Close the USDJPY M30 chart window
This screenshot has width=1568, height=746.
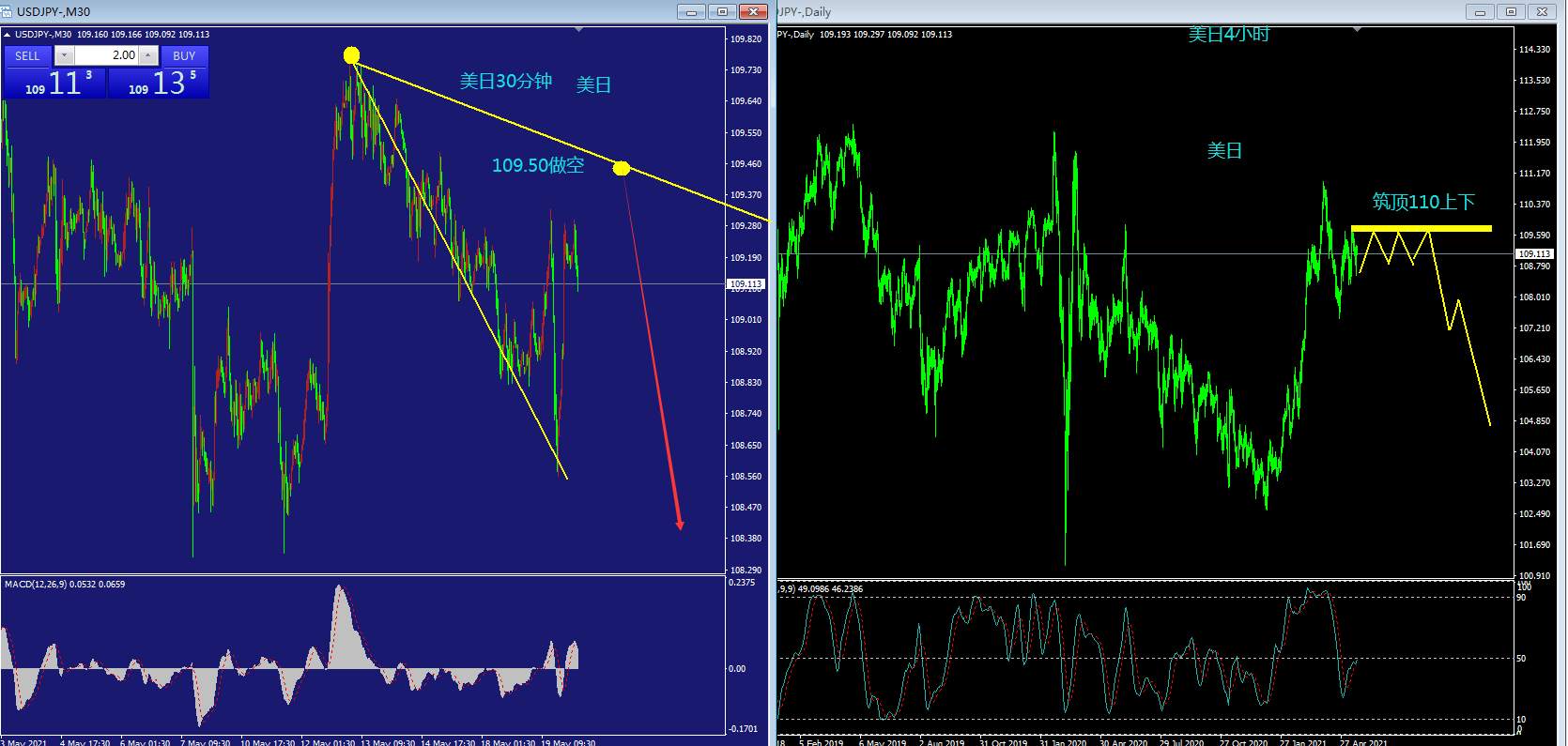(x=754, y=12)
